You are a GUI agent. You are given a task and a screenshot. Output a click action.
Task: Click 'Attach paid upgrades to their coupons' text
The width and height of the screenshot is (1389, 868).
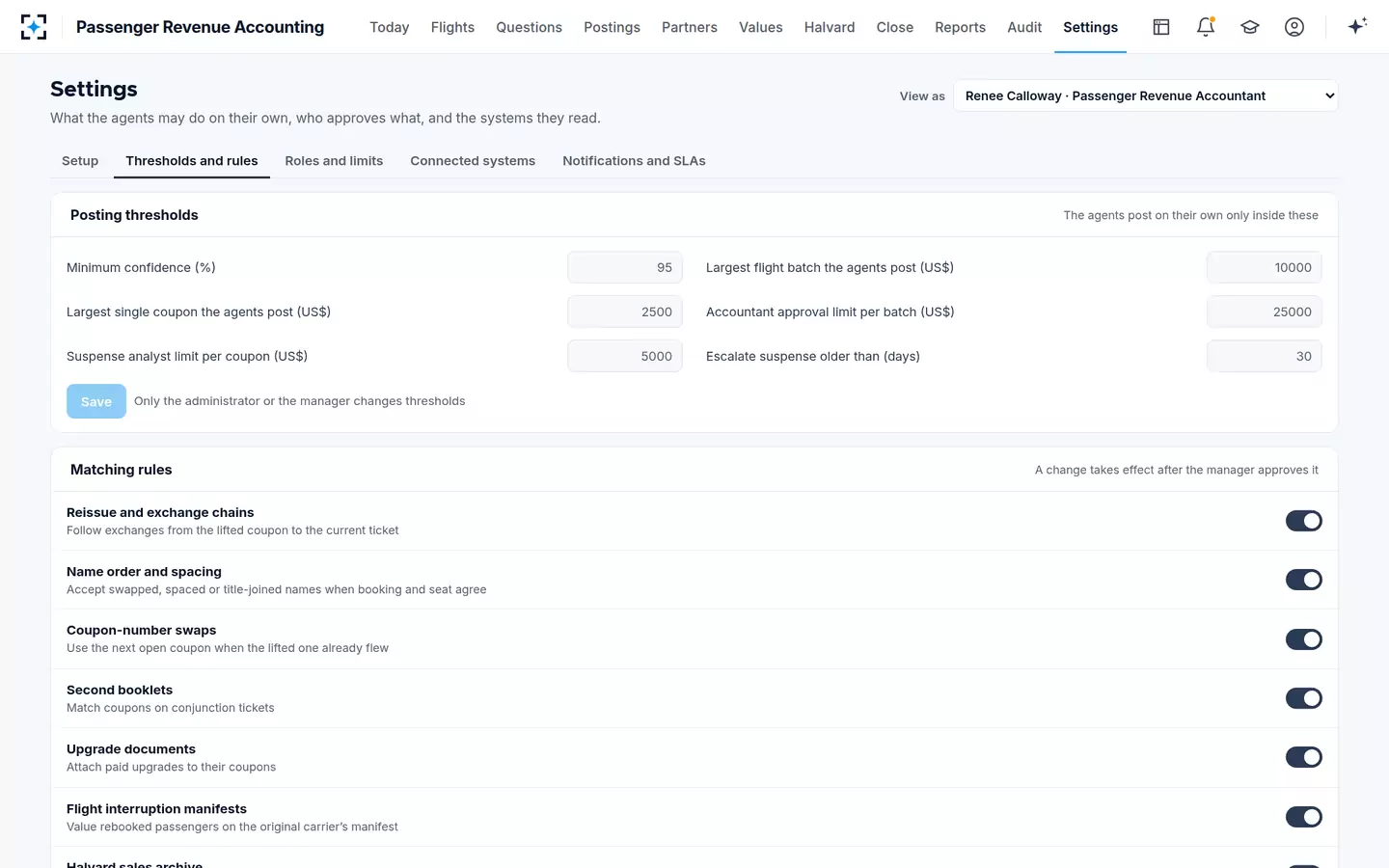click(172, 767)
